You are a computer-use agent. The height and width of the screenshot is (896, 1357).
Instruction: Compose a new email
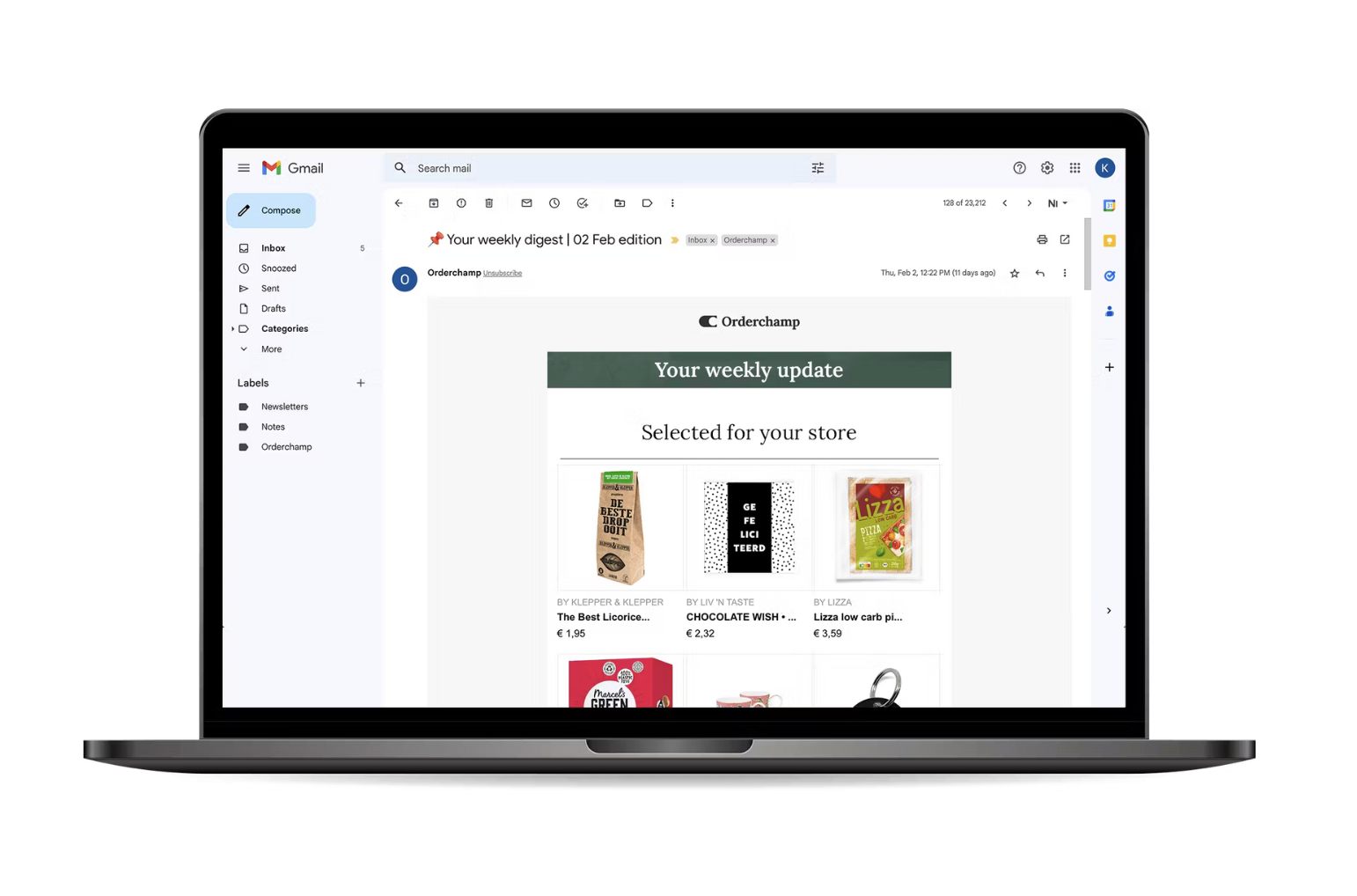(271, 210)
